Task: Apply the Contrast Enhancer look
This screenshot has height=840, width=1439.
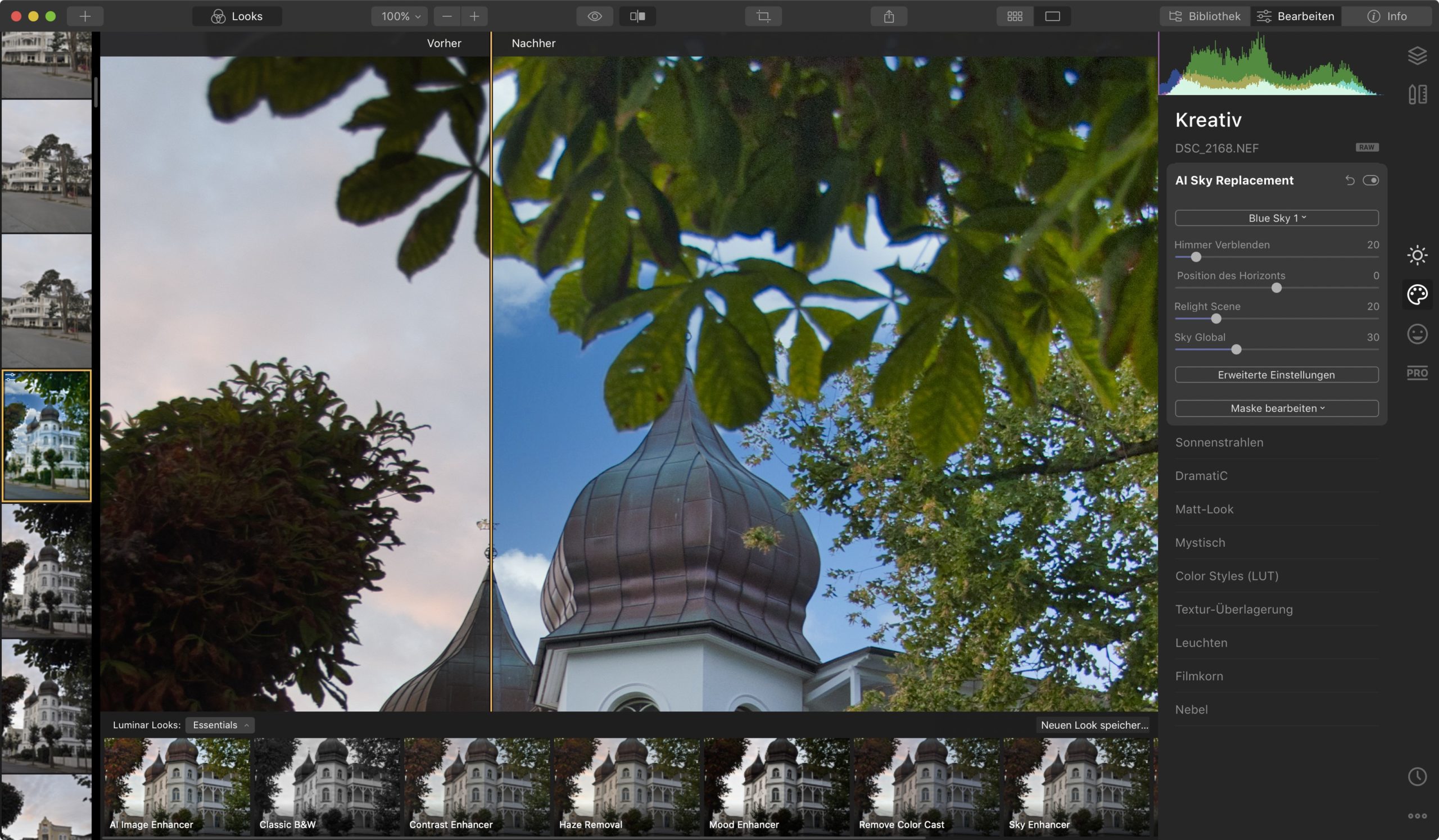Action: click(477, 787)
